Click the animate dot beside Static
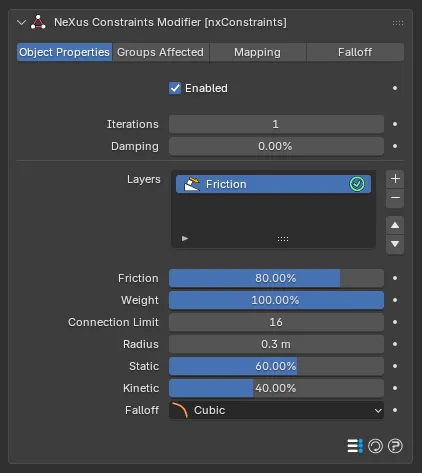 point(395,366)
